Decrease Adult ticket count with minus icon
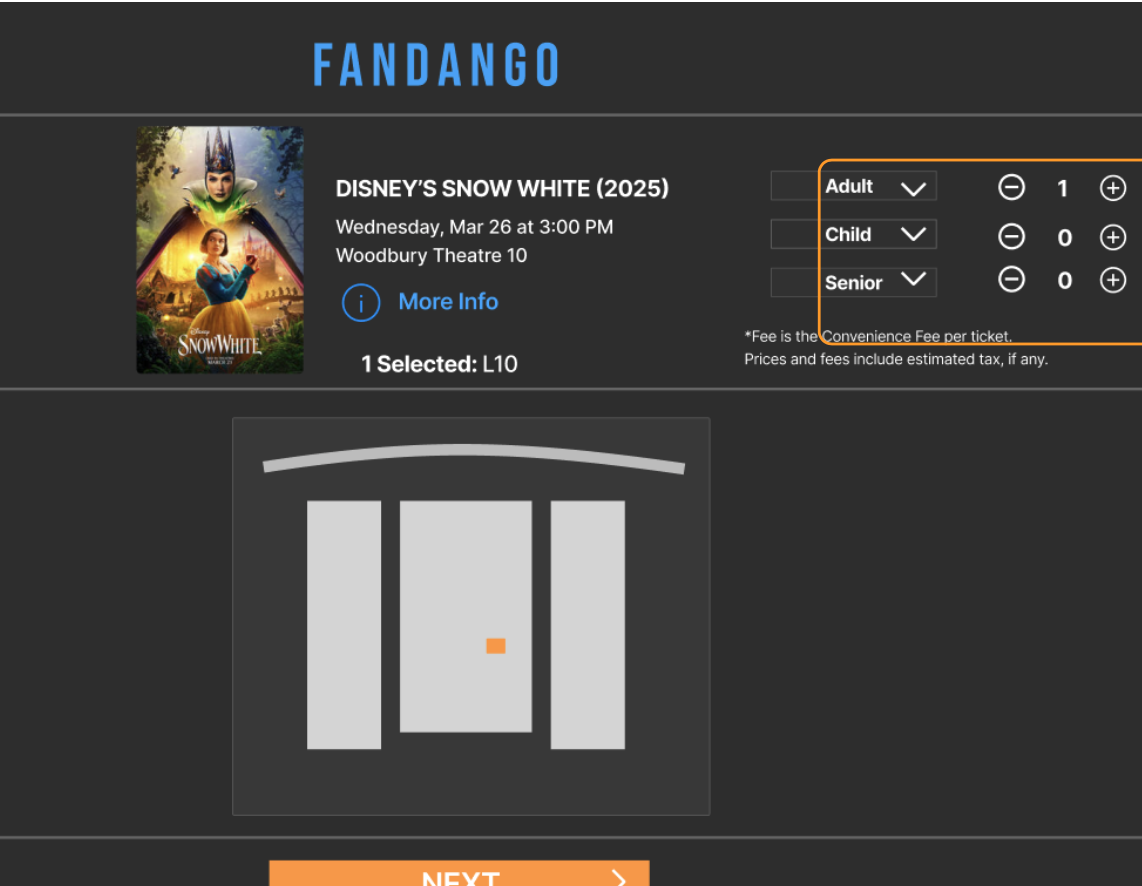This screenshot has width=1142, height=886. (x=1012, y=187)
